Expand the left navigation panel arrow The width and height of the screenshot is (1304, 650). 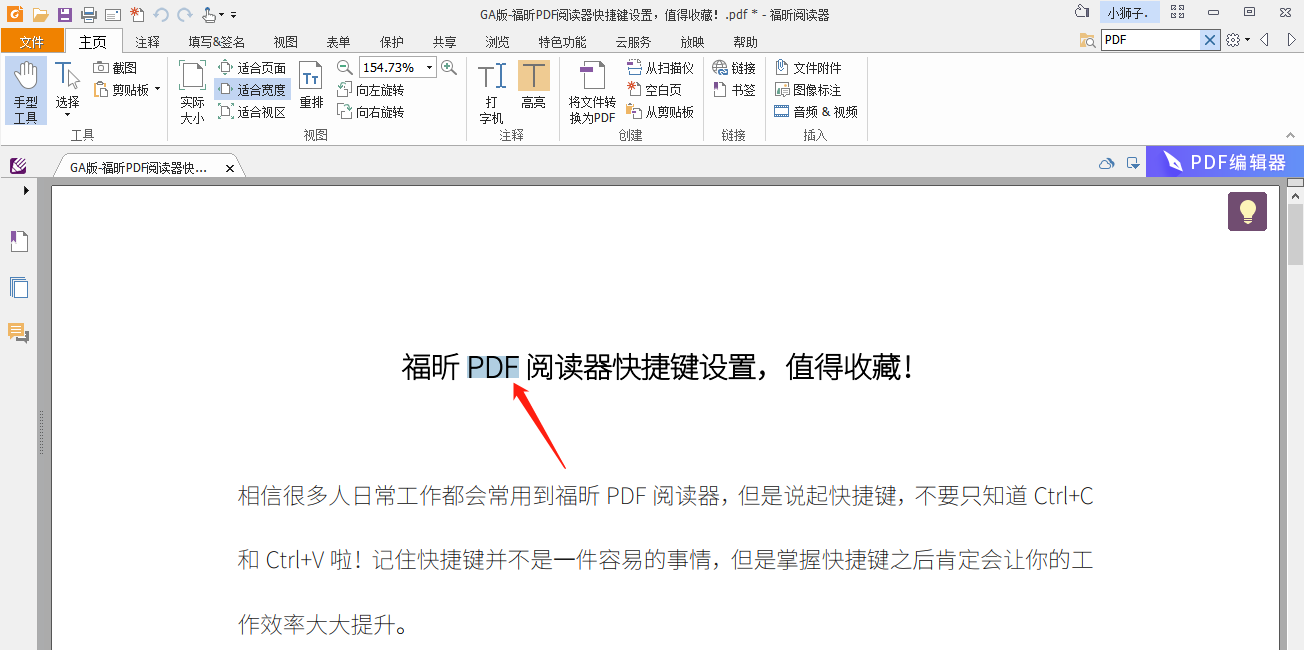26,189
